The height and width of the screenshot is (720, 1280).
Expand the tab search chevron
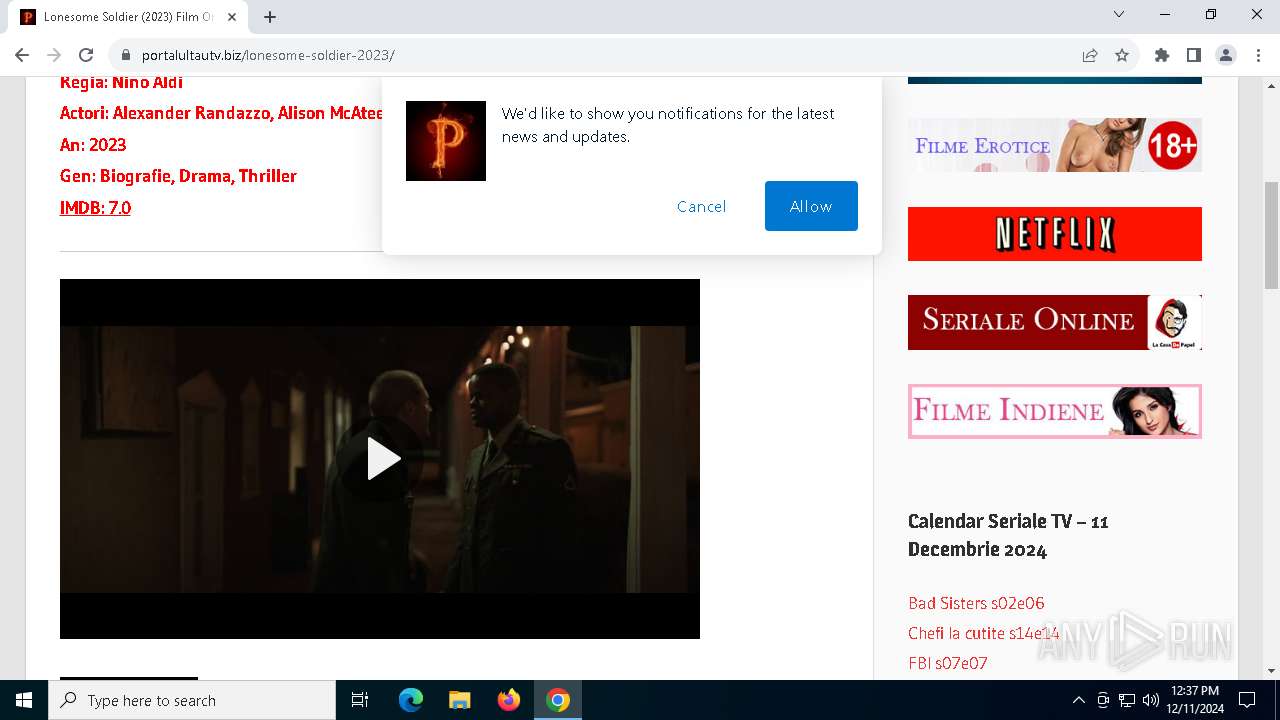pyautogui.click(x=1119, y=15)
